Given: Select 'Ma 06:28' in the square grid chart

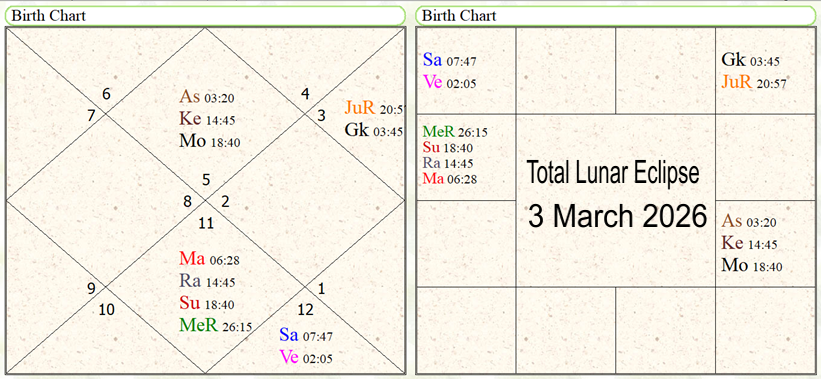Looking at the screenshot, I should click(x=450, y=179).
